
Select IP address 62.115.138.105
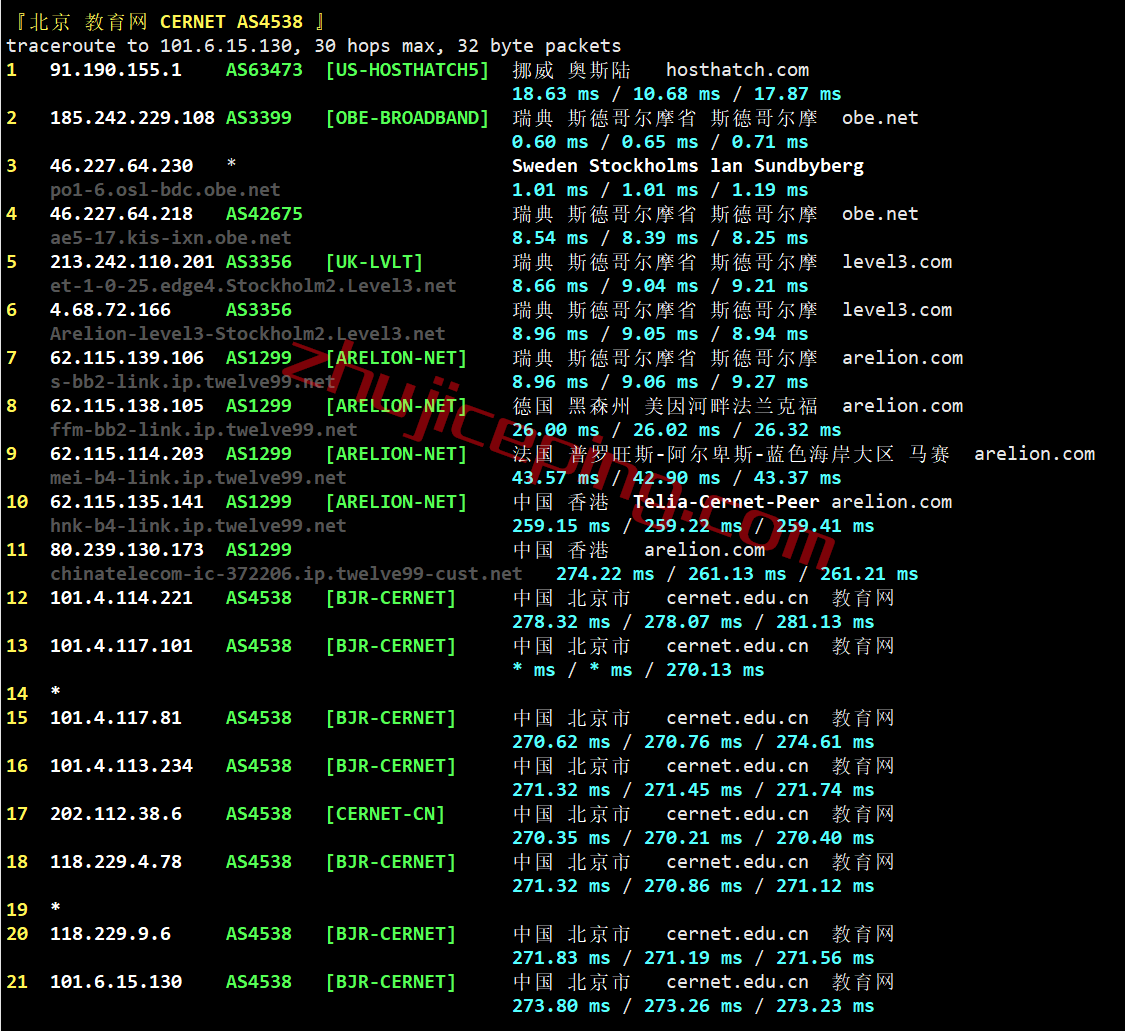(x=126, y=407)
